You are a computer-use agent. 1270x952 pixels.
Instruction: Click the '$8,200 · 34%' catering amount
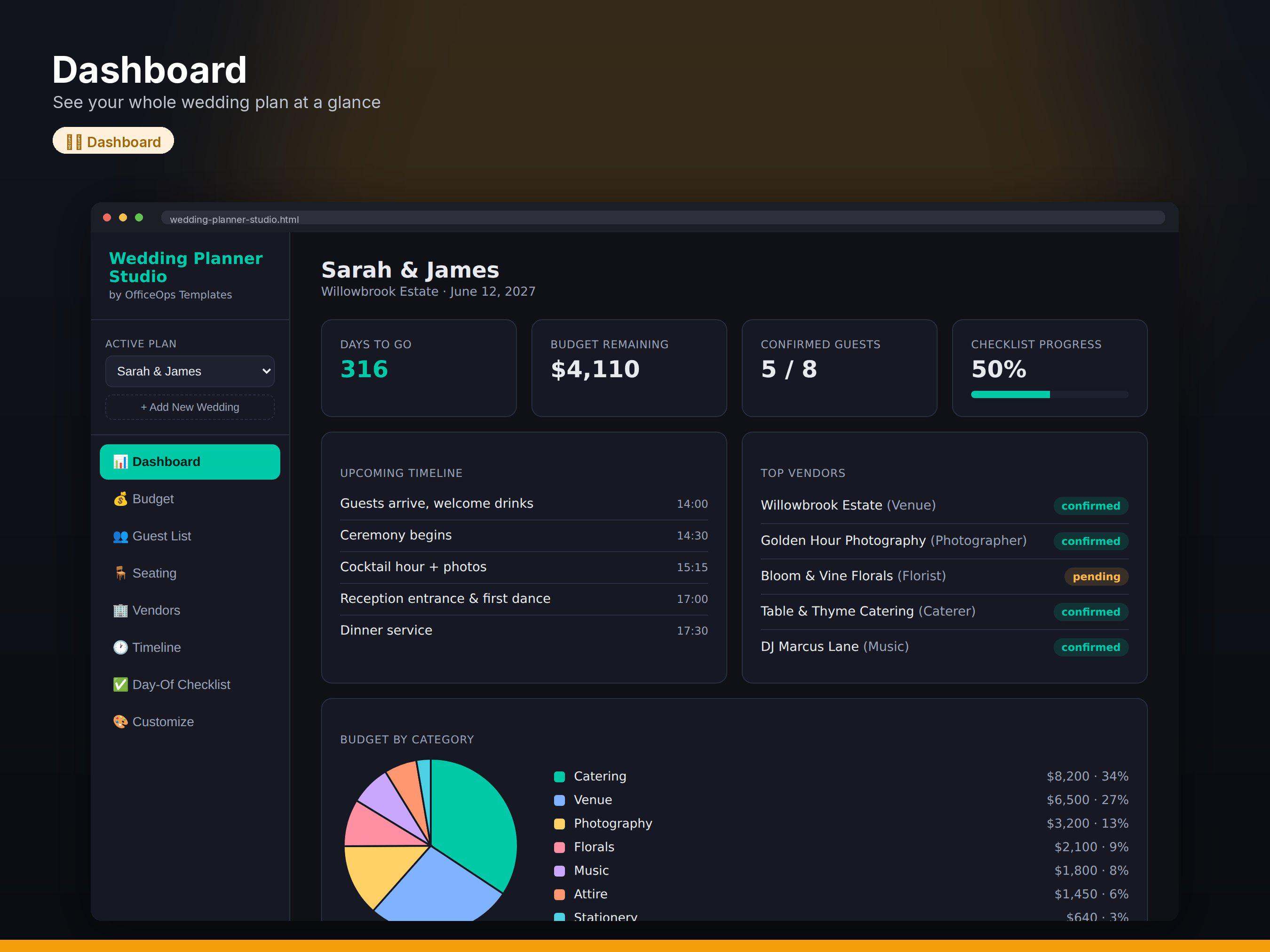click(x=1087, y=776)
